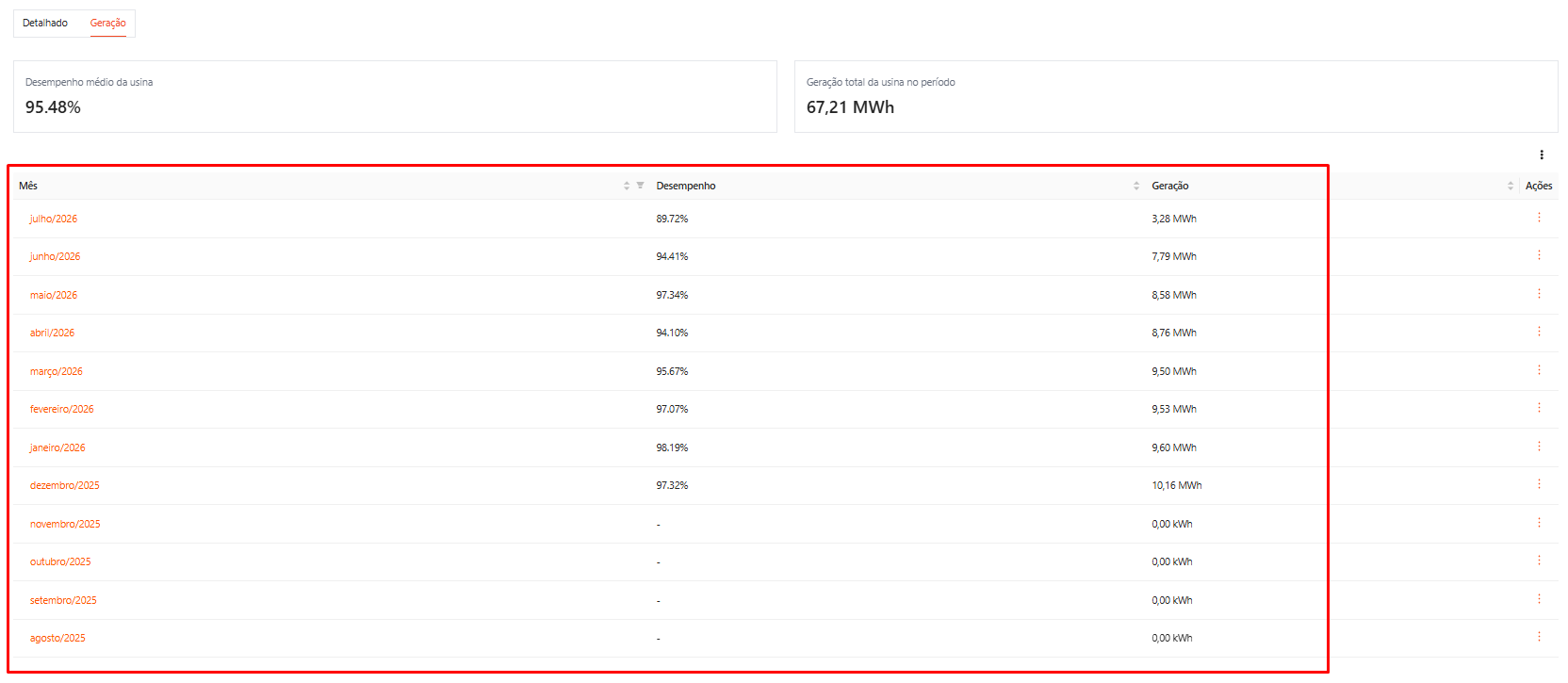Open actions menu for outubro/2025 row
Viewport: 1568px width, 683px height.
pyautogui.click(x=1539, y=561)
